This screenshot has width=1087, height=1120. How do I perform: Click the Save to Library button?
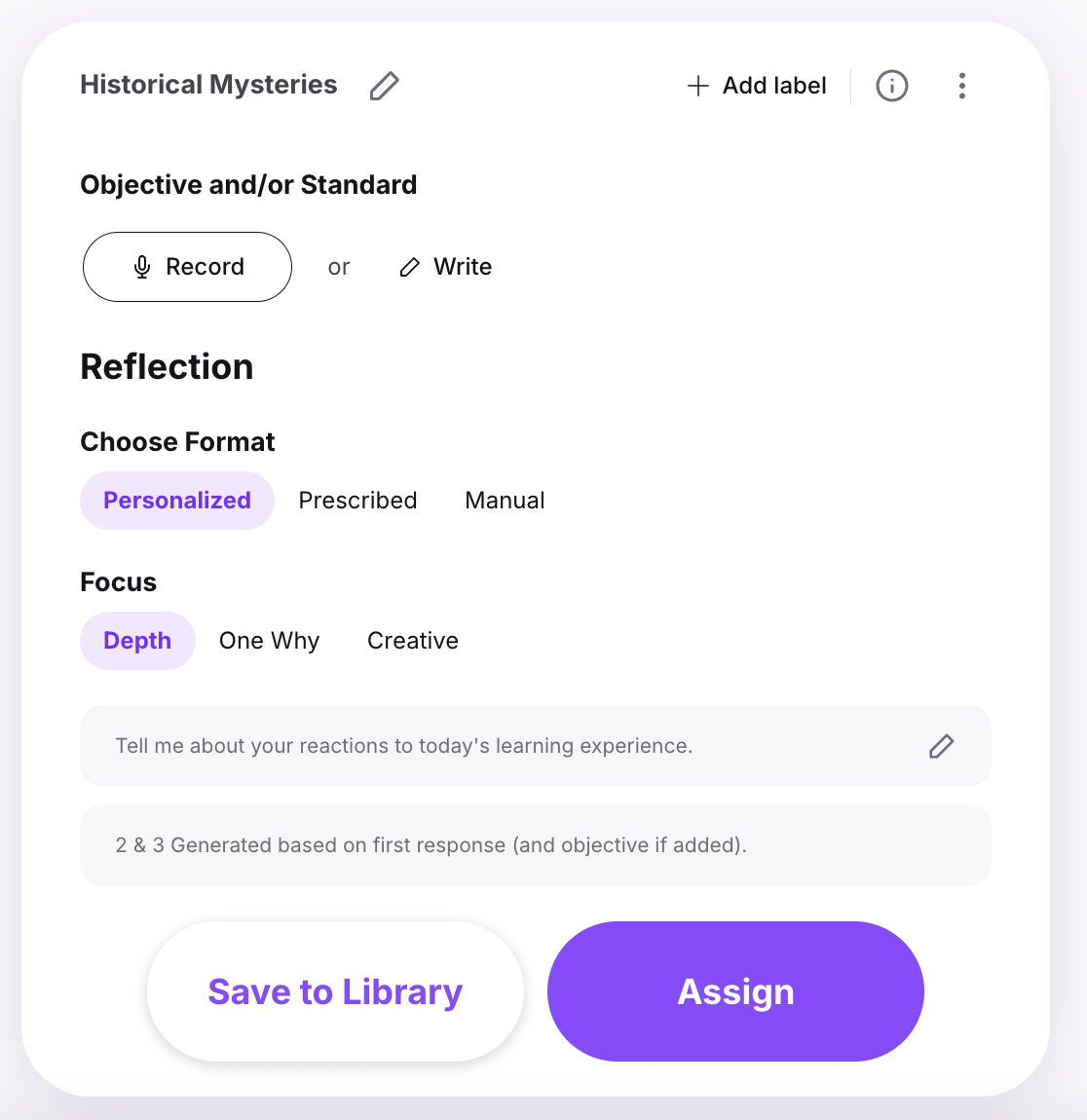(335, 991)
